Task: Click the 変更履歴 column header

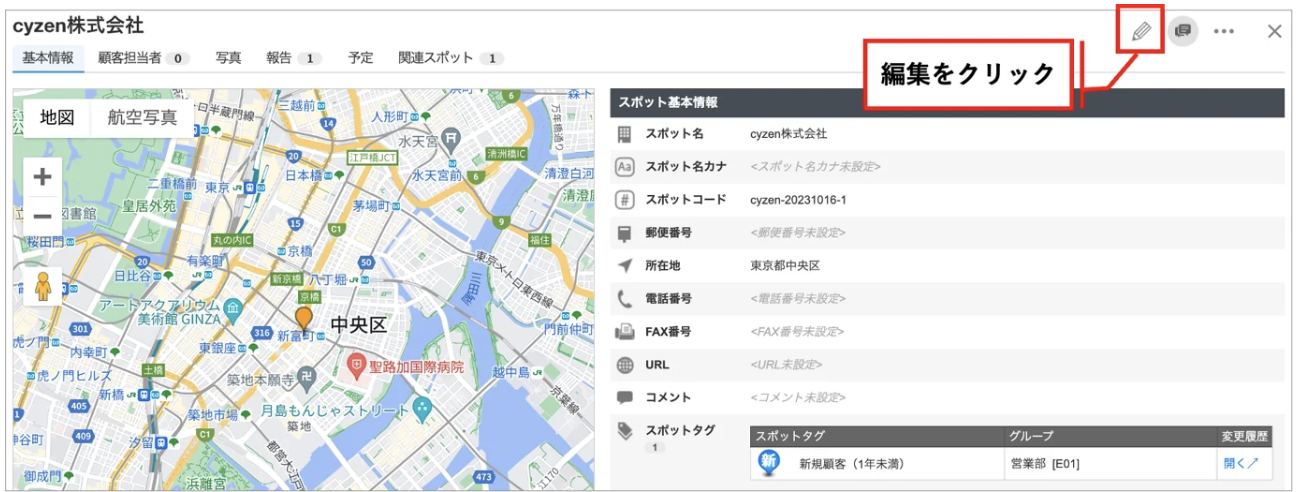Action: [1245, 436]
